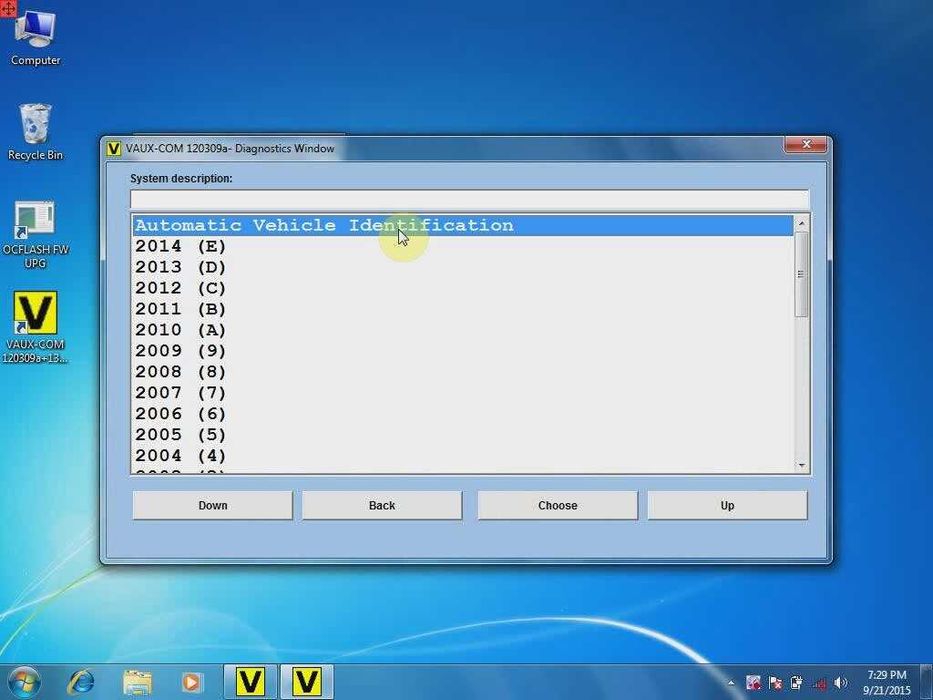Open the Computer desktop icon
The image size is (933, 700).
35,33
